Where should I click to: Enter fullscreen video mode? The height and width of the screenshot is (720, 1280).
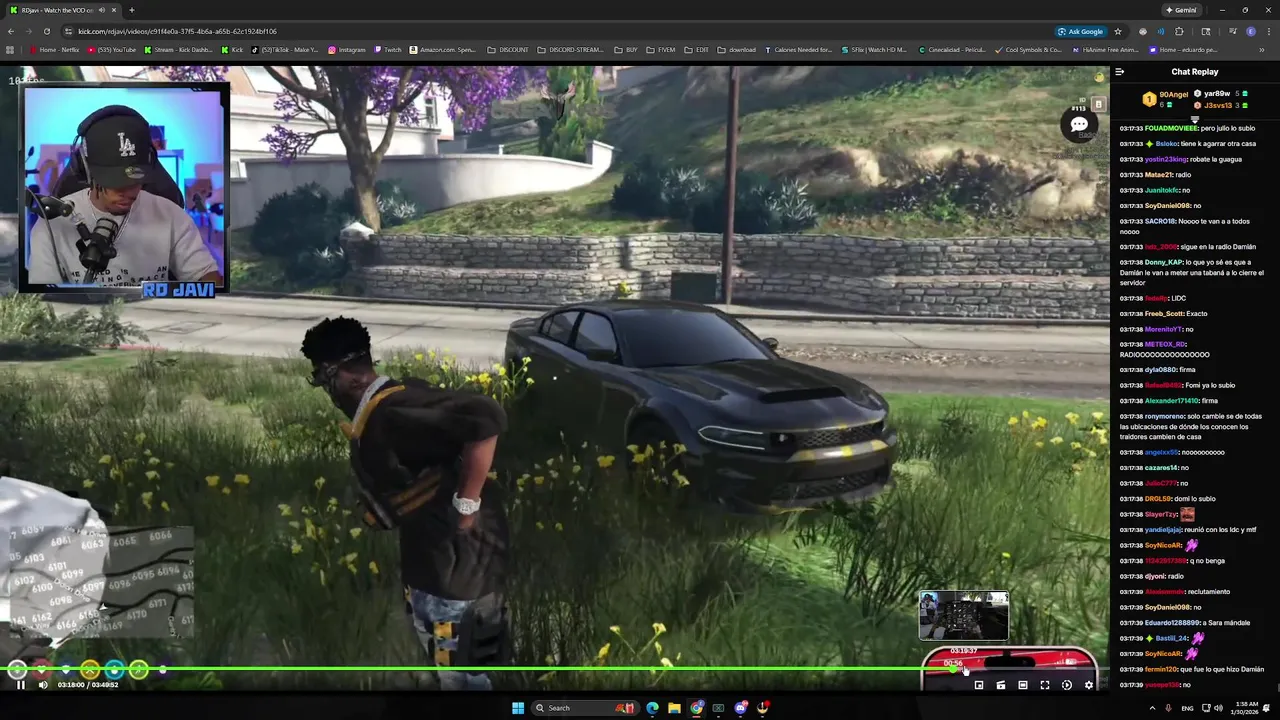1045,685
